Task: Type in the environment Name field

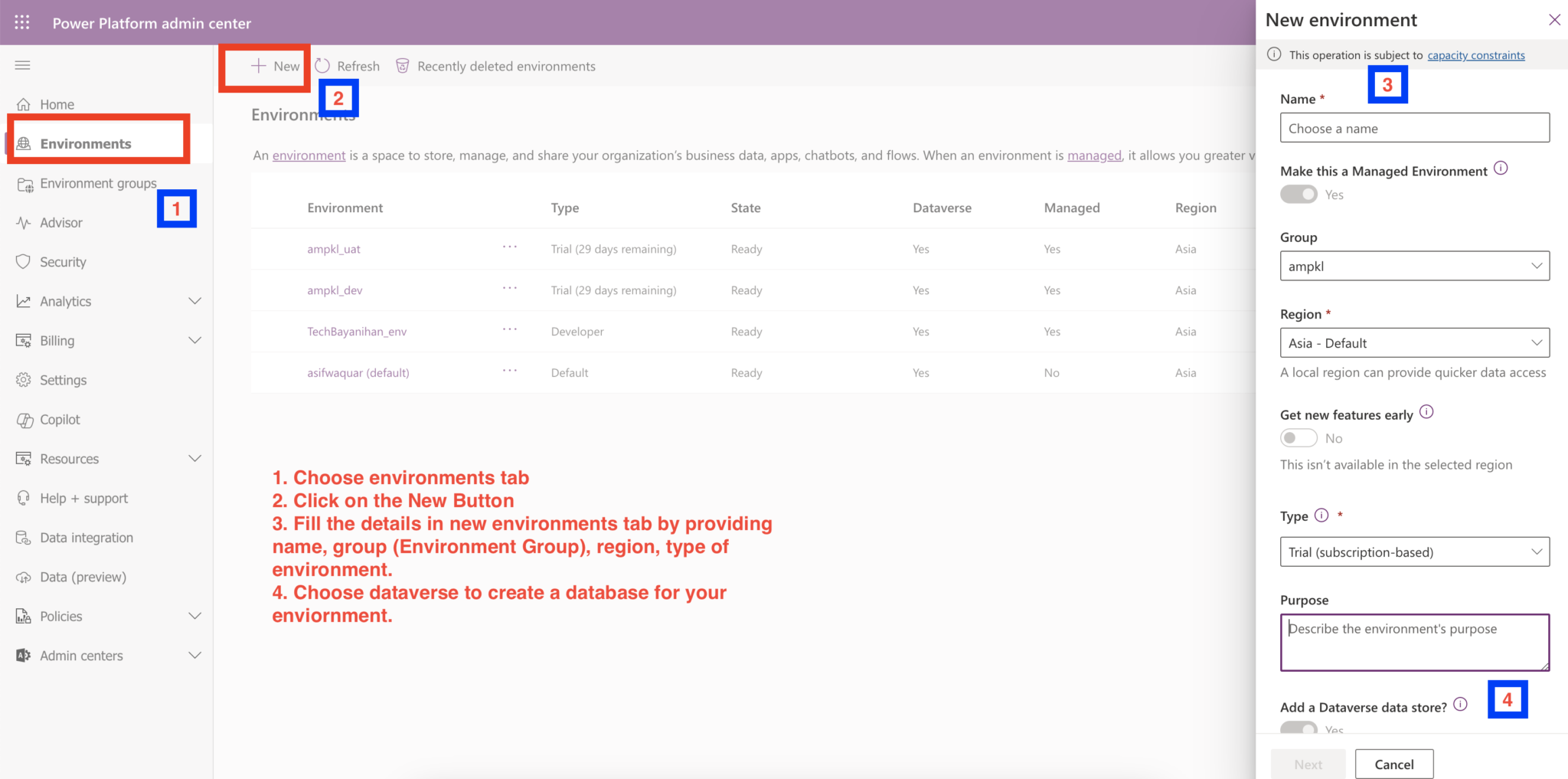Action: click(1413, 128)
